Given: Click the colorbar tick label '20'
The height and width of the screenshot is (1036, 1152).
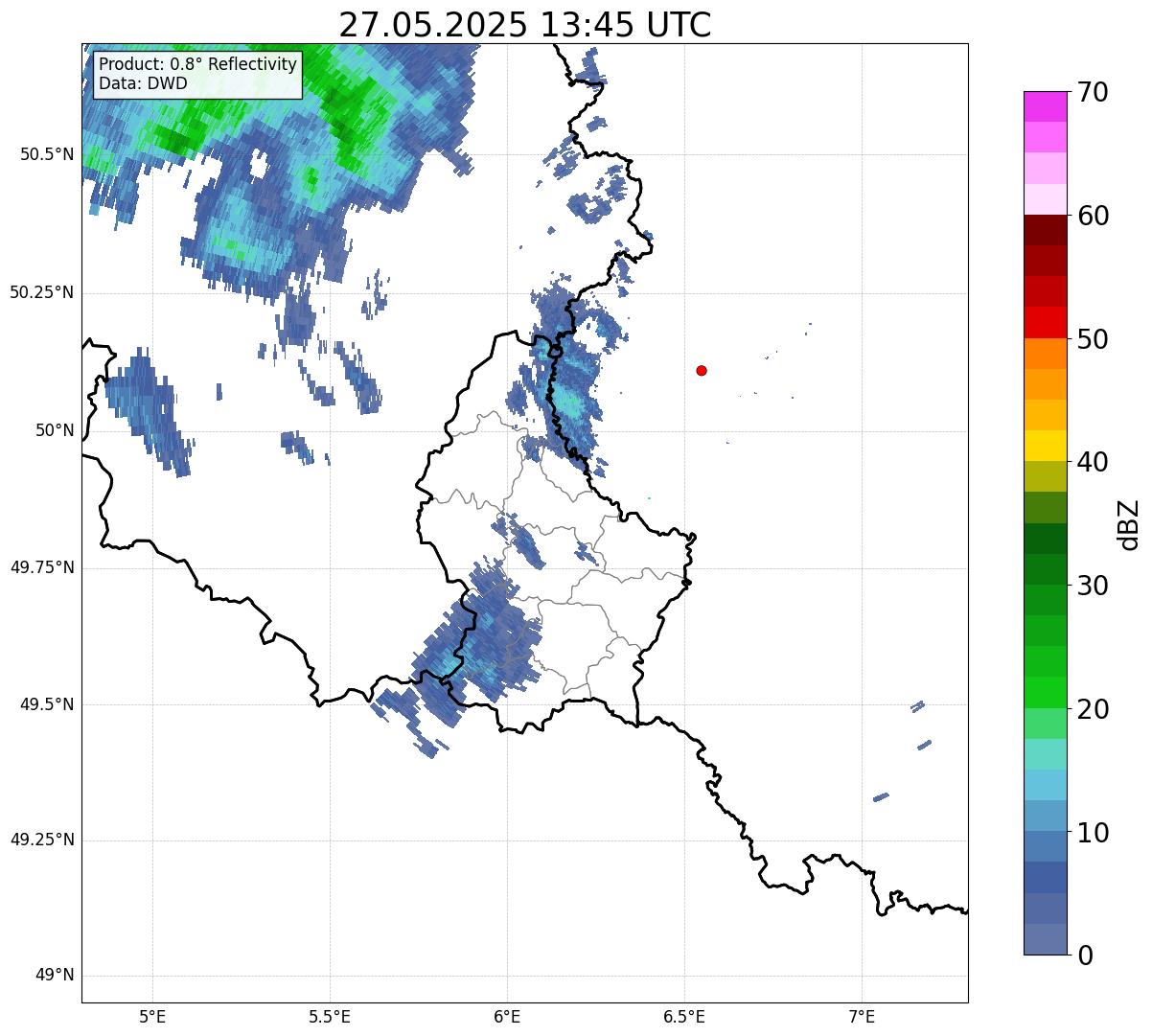Looking at the screenshot, I should [1093, 710].
